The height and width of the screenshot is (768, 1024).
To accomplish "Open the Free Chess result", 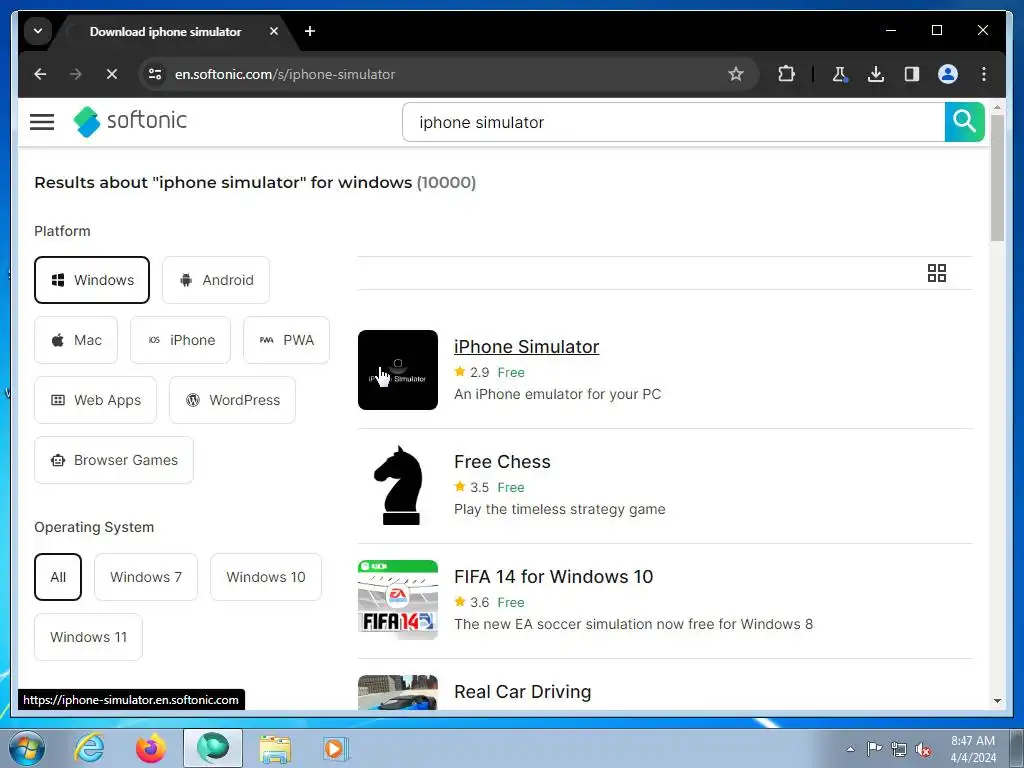I will click(502, 462).
